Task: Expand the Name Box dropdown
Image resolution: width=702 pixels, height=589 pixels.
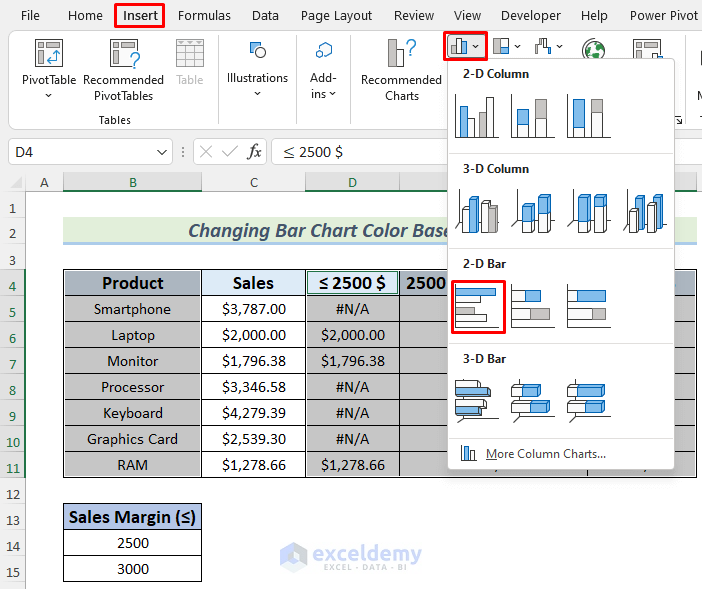Action: 162,153
